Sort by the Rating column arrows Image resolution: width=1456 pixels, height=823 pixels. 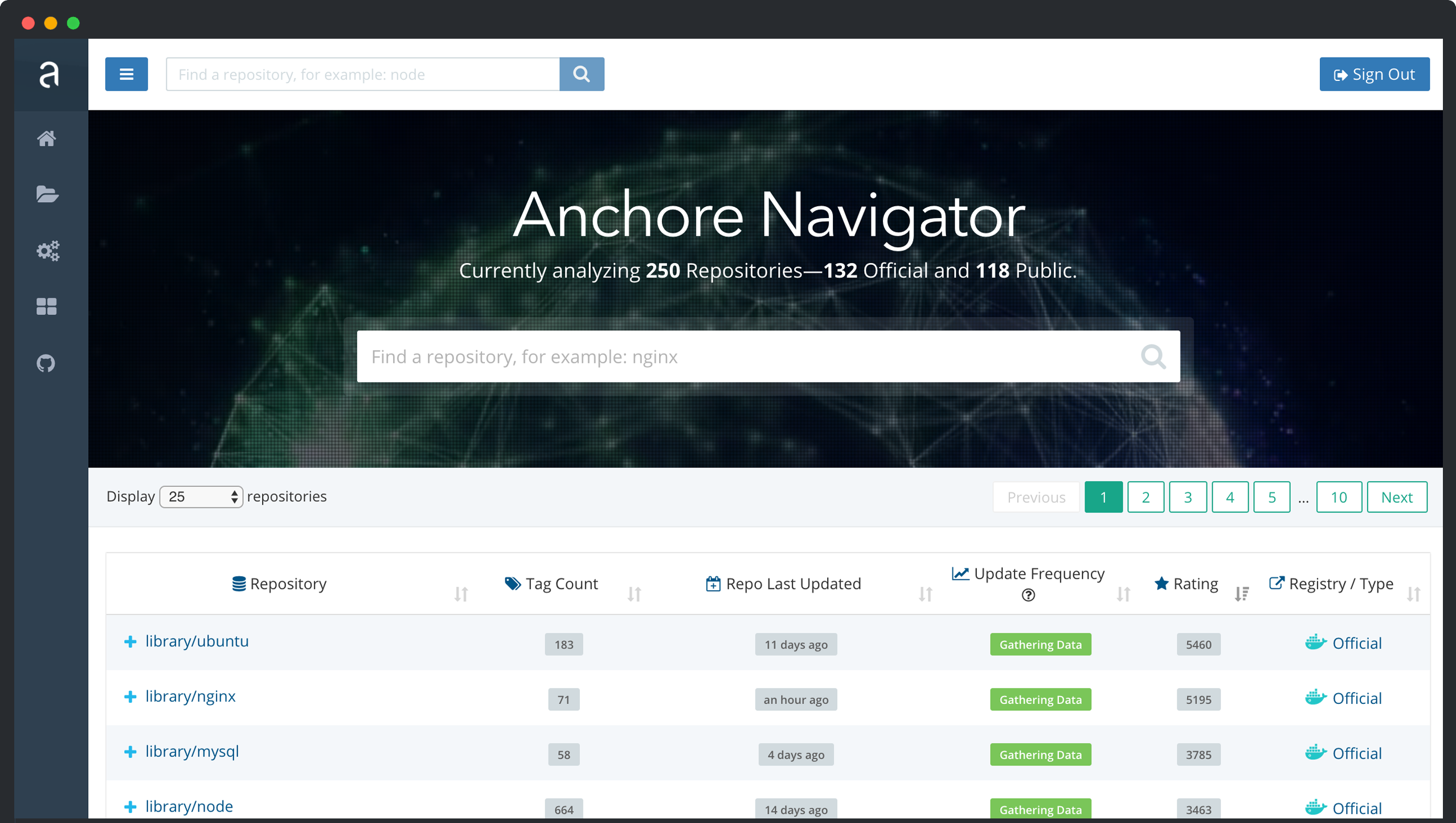pos(1242,594)
